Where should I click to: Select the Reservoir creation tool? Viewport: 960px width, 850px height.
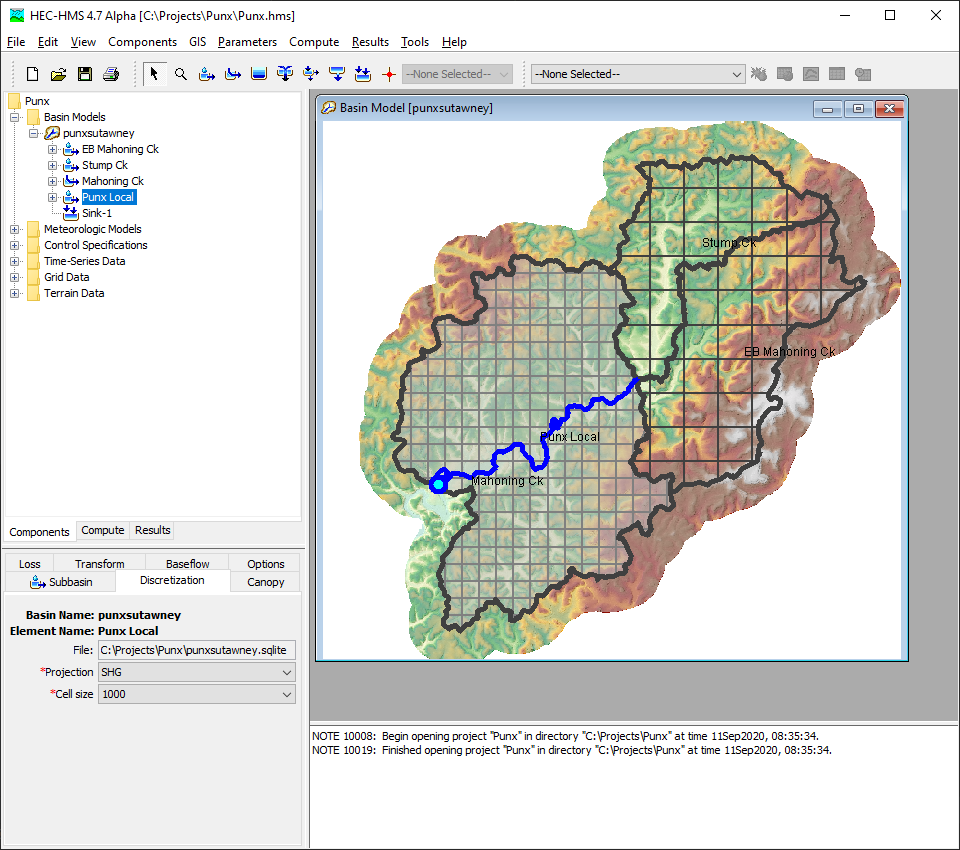click(259, 74)
